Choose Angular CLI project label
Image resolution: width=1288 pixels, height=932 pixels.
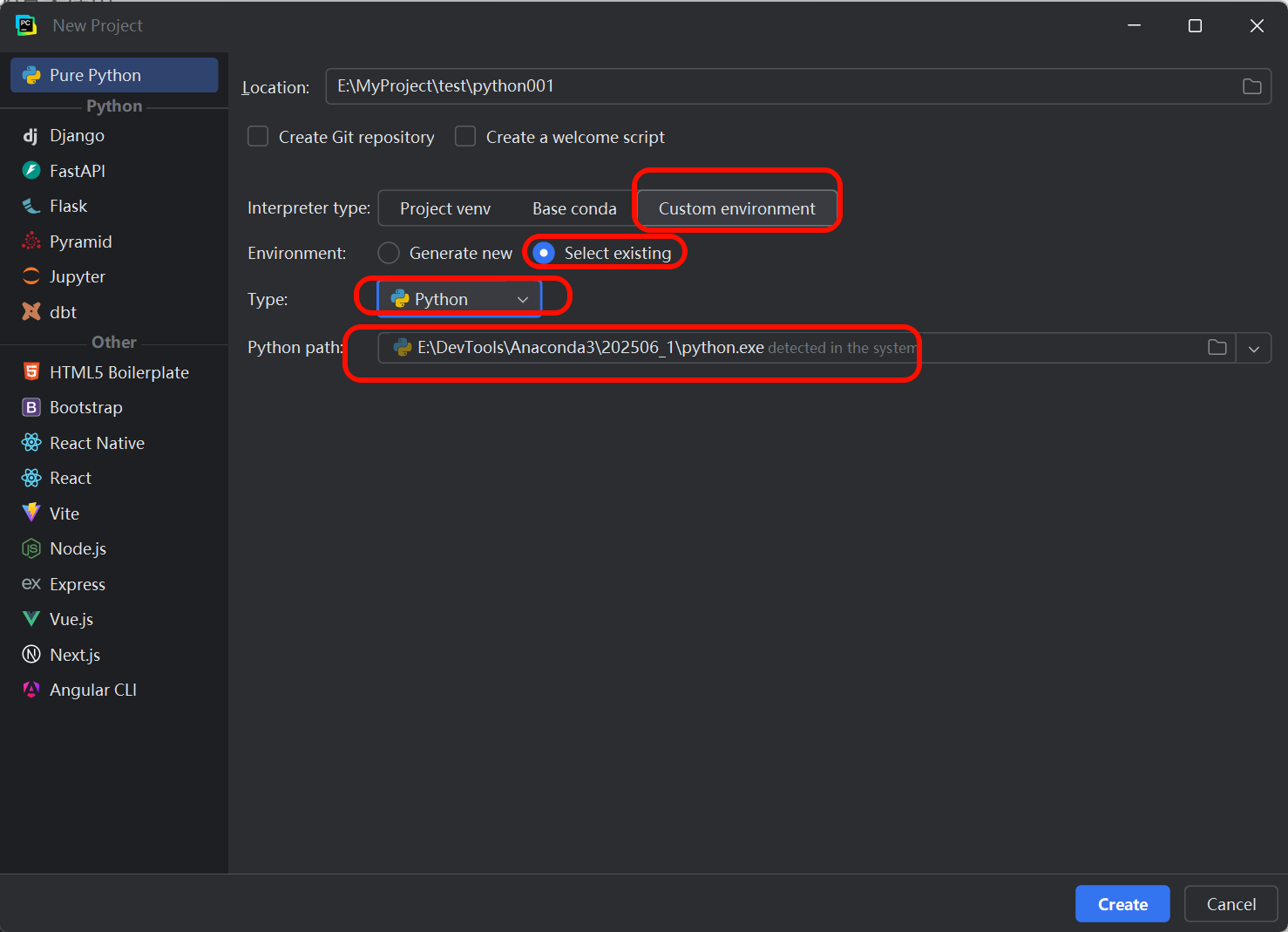click(x=93, y=690)
